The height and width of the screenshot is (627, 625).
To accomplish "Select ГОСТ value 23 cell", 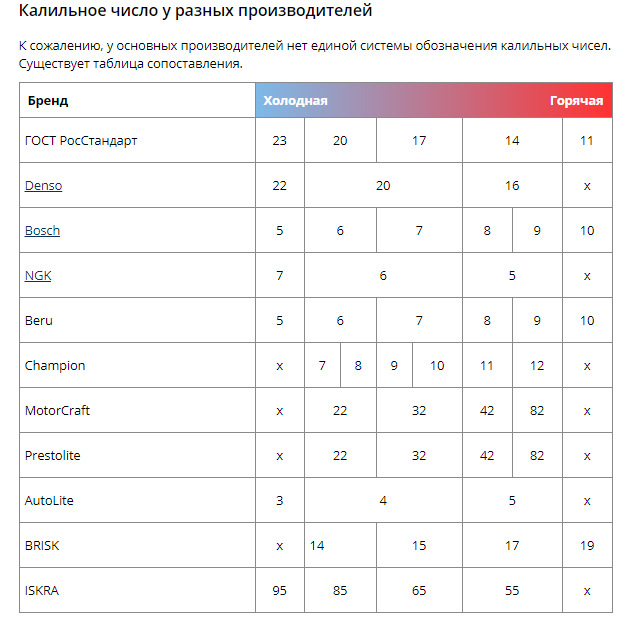I will tap(280, 140).
